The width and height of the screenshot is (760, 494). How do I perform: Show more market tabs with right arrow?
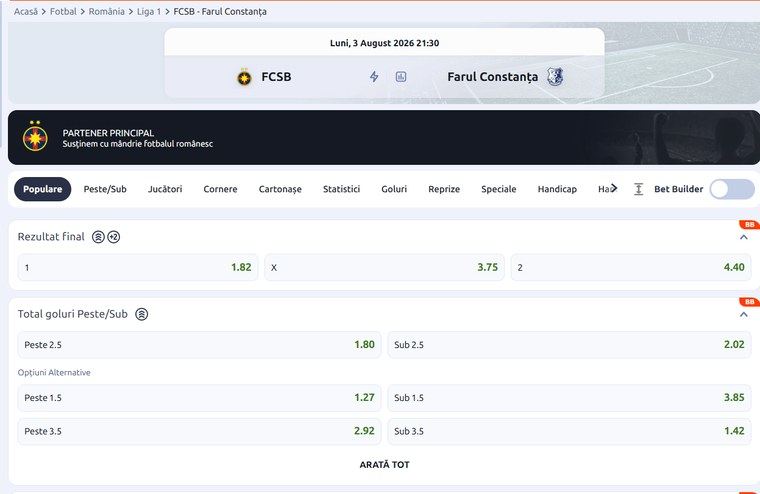pos(614,188)
